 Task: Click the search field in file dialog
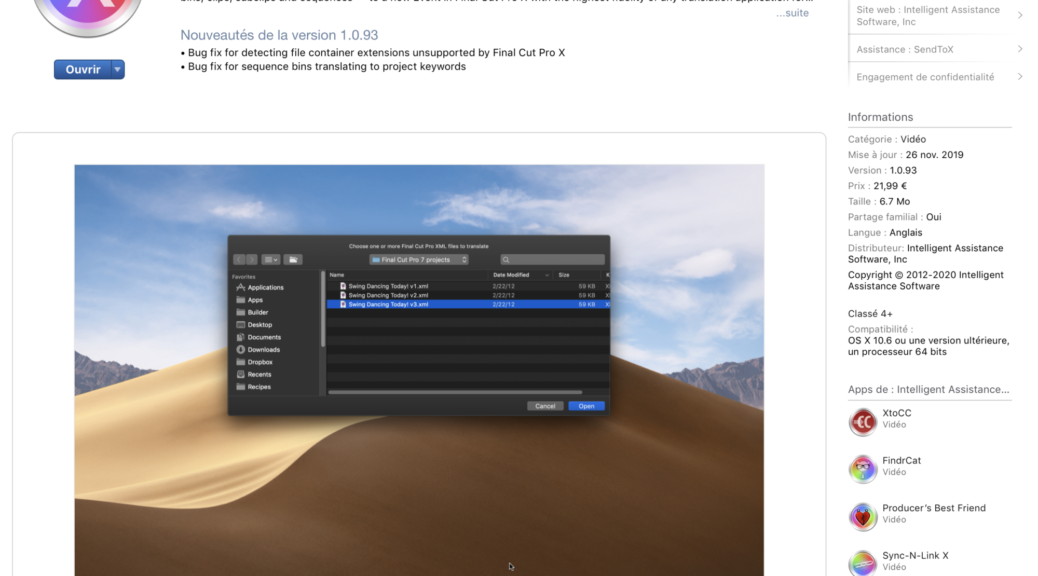553,260
